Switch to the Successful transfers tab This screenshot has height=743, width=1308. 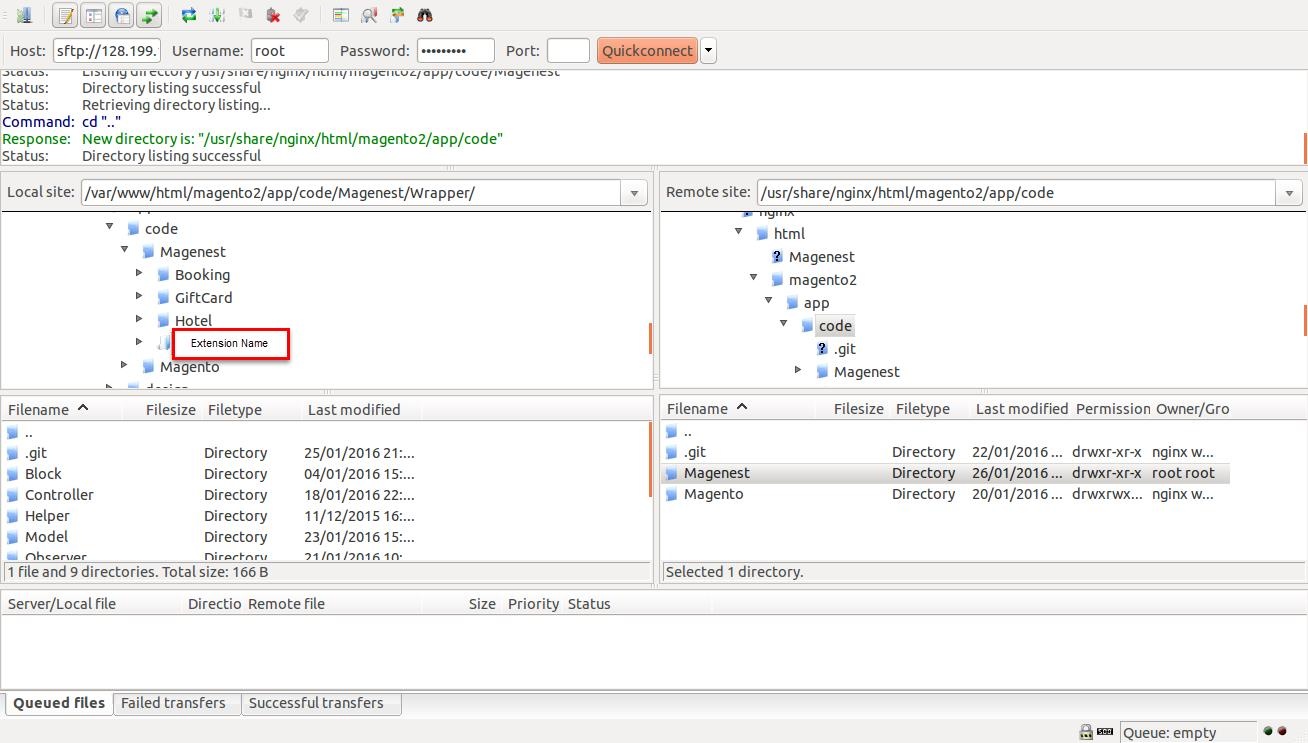pyautogui.click(x=316, y=703)
